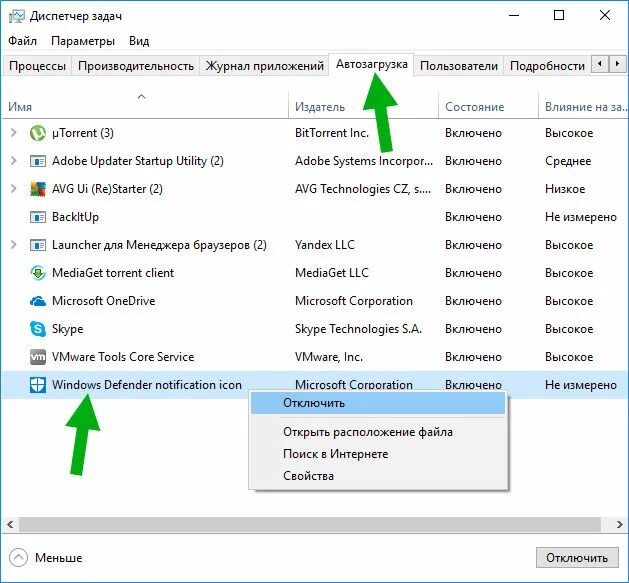The height and width of the screenshot is (583, 629).
Task: Select the MediaGet torrent client name
Action: point(113,273)
